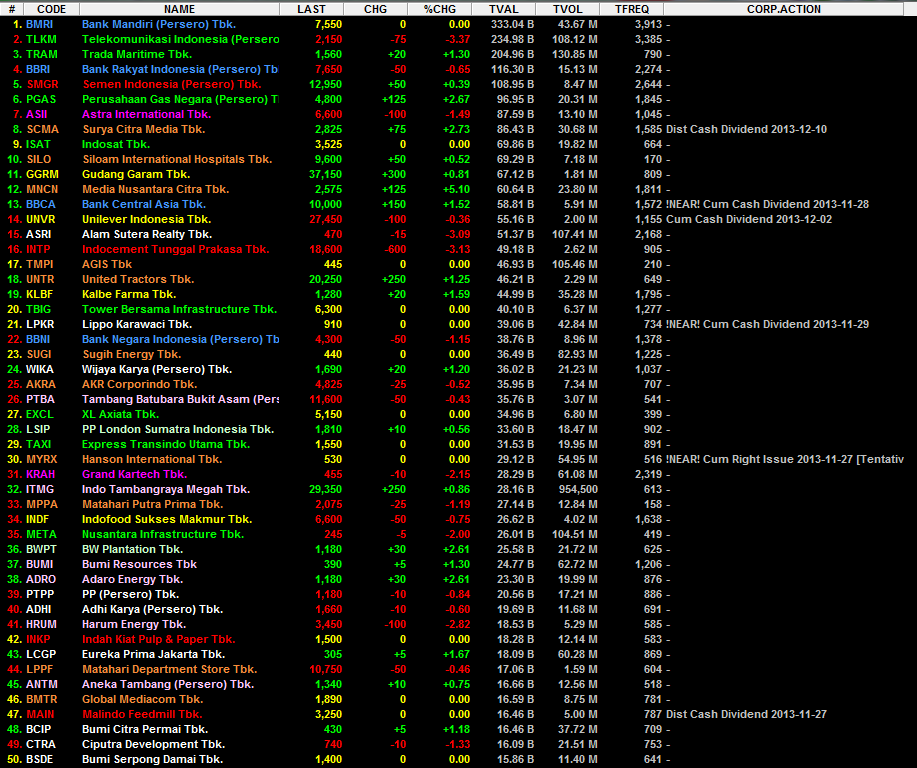Select stock code BWPT

pyautogui.click(x=42, y=549)
